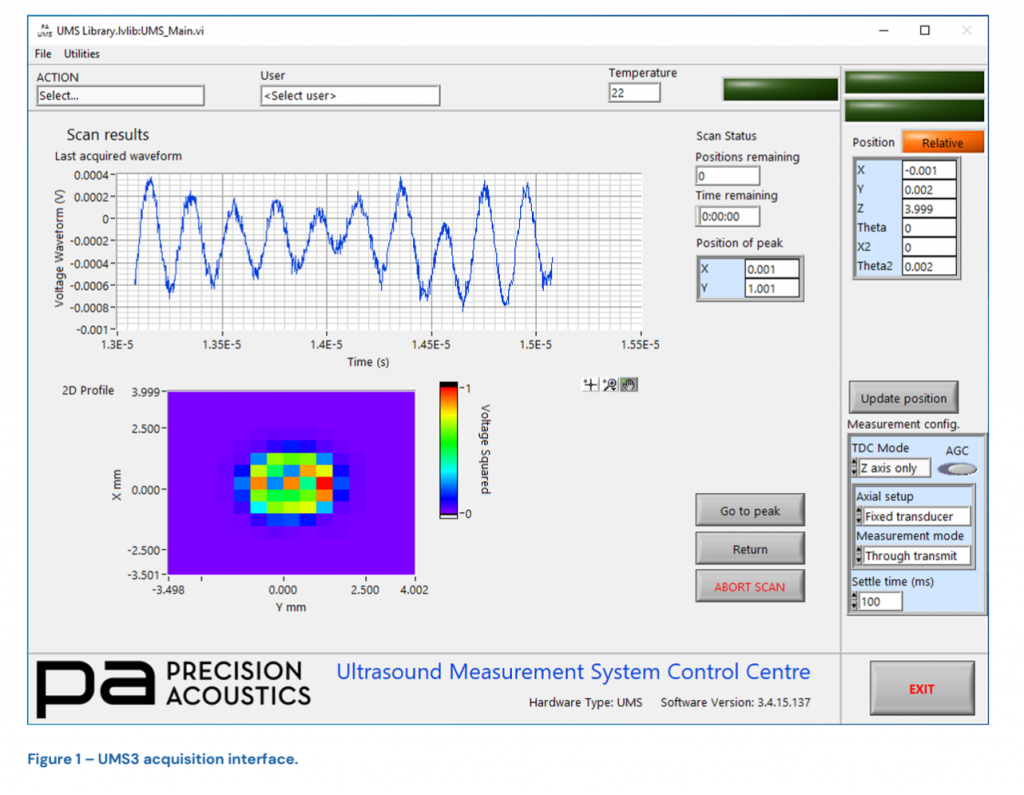Screen dimensions: 1024x795
Task: Select the crosshair cursor tool above the 2D profile
Action: point(590,384)
